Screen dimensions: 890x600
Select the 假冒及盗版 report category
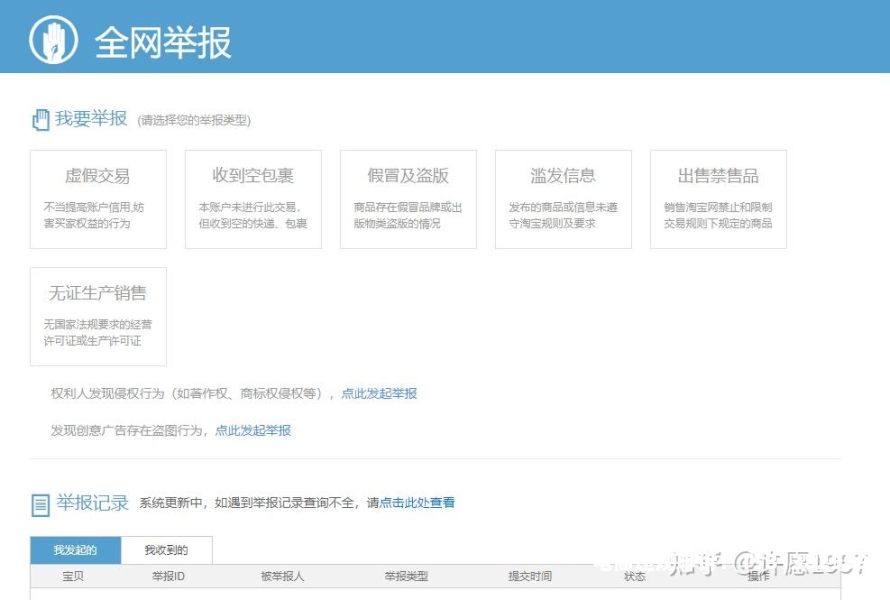click(x=408, y=199)
